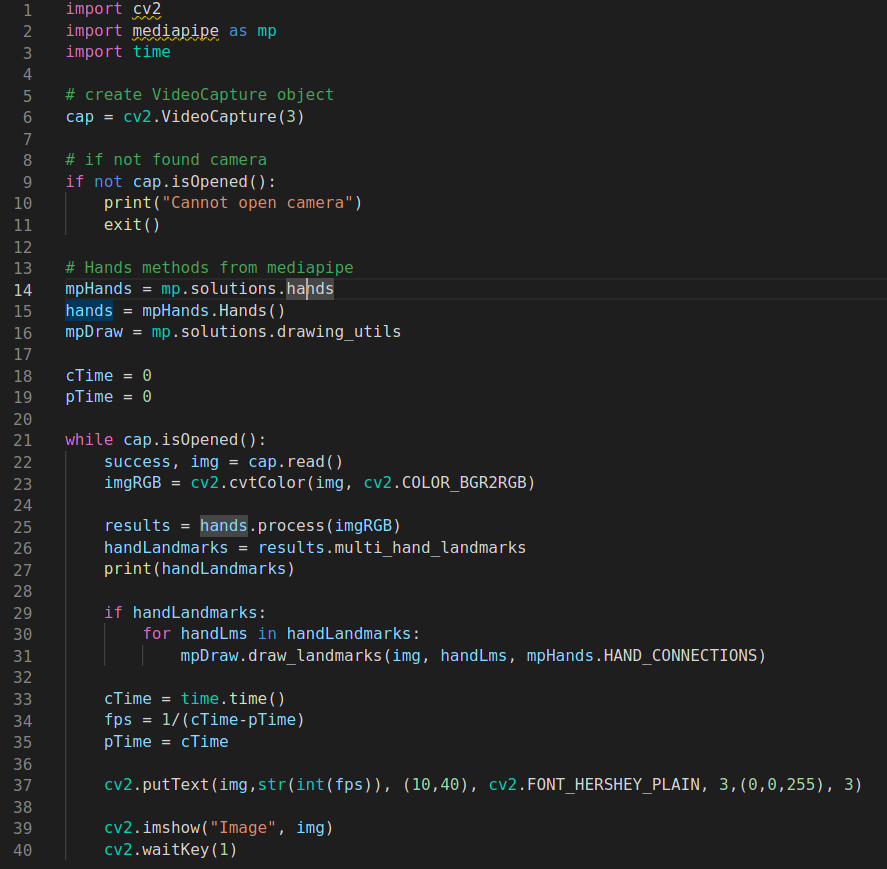887x869 pixels.
Task: Click 'mpHands' at the start of line 14
Action: coord(98,289)
